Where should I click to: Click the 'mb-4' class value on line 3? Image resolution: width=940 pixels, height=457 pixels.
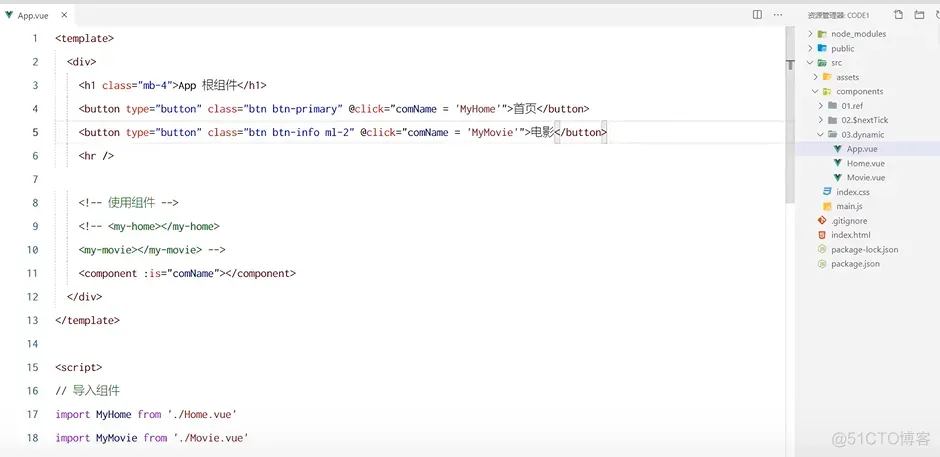coord(156,85)
